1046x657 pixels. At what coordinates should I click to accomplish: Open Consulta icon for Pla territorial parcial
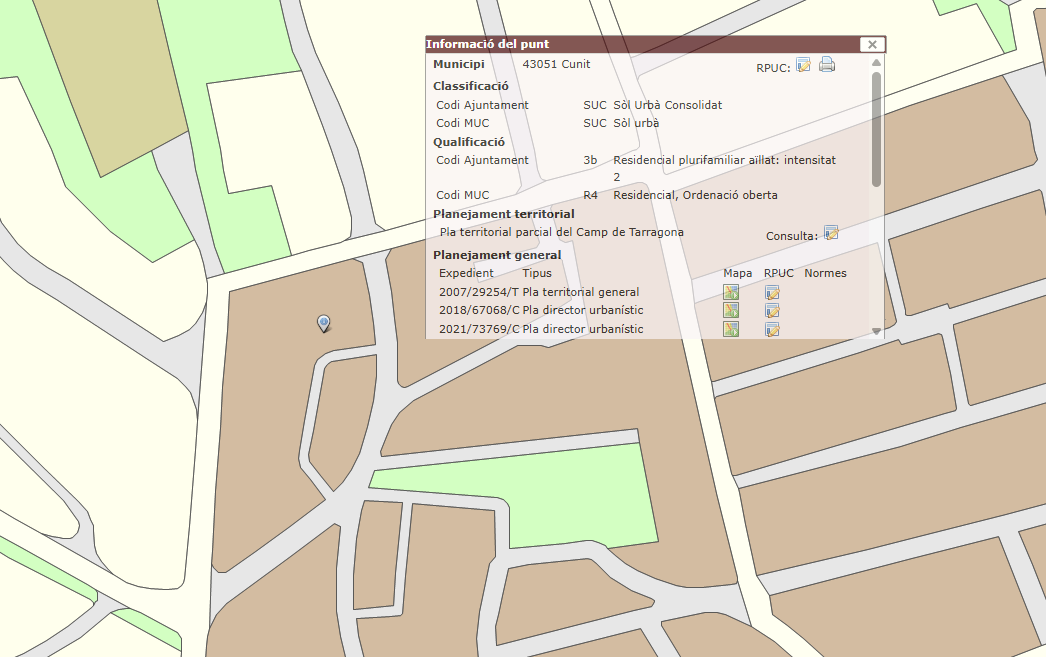831,233
